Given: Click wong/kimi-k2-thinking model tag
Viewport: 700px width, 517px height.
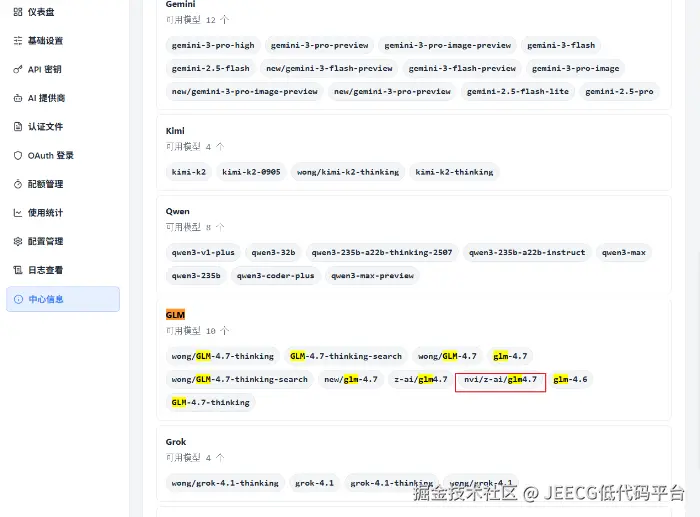Looking at the screenshot, I should [x=348, y=172].
